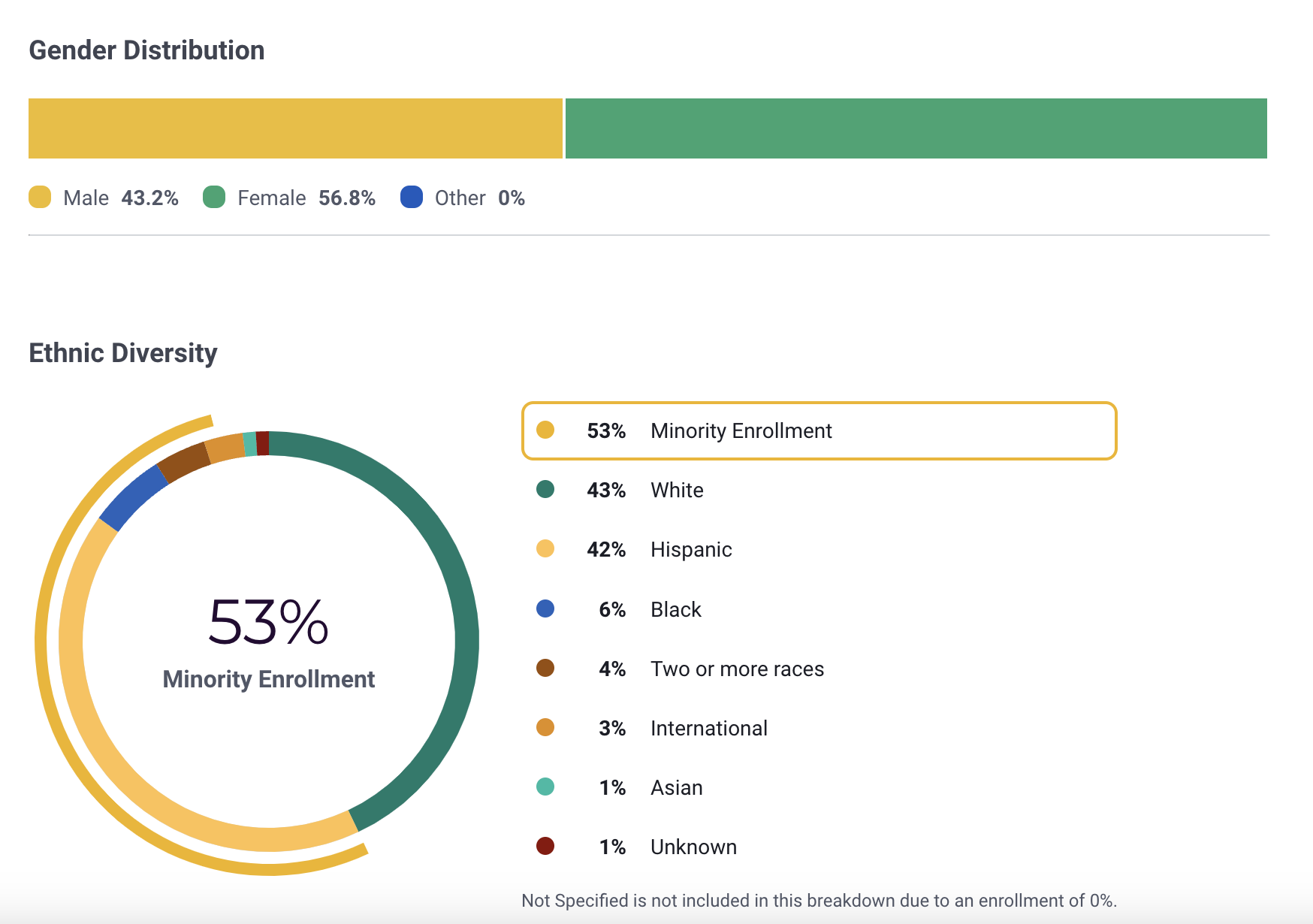Screen dimensions: 1313x924
Task: Click the blue Black donut segment
Action: pyautogui.click(x=134, y=497)
